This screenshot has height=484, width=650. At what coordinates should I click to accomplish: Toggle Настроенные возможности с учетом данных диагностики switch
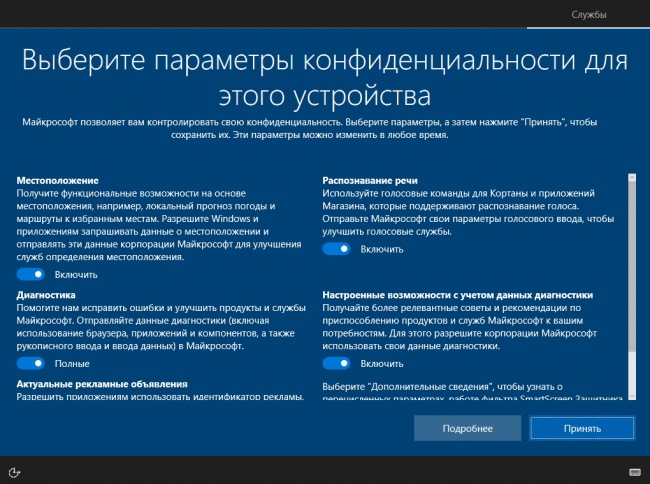(x=336, y=363)
